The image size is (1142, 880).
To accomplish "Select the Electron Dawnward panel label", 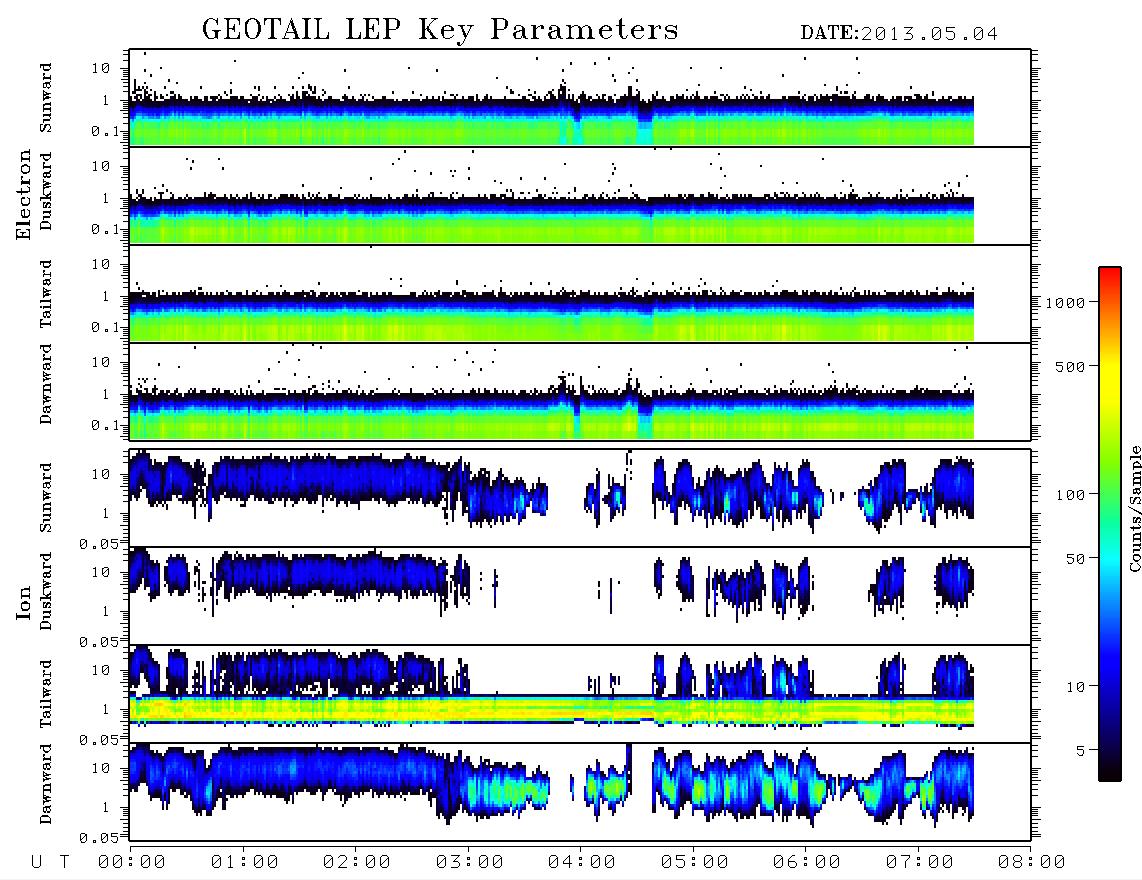I will coord(46,384).
